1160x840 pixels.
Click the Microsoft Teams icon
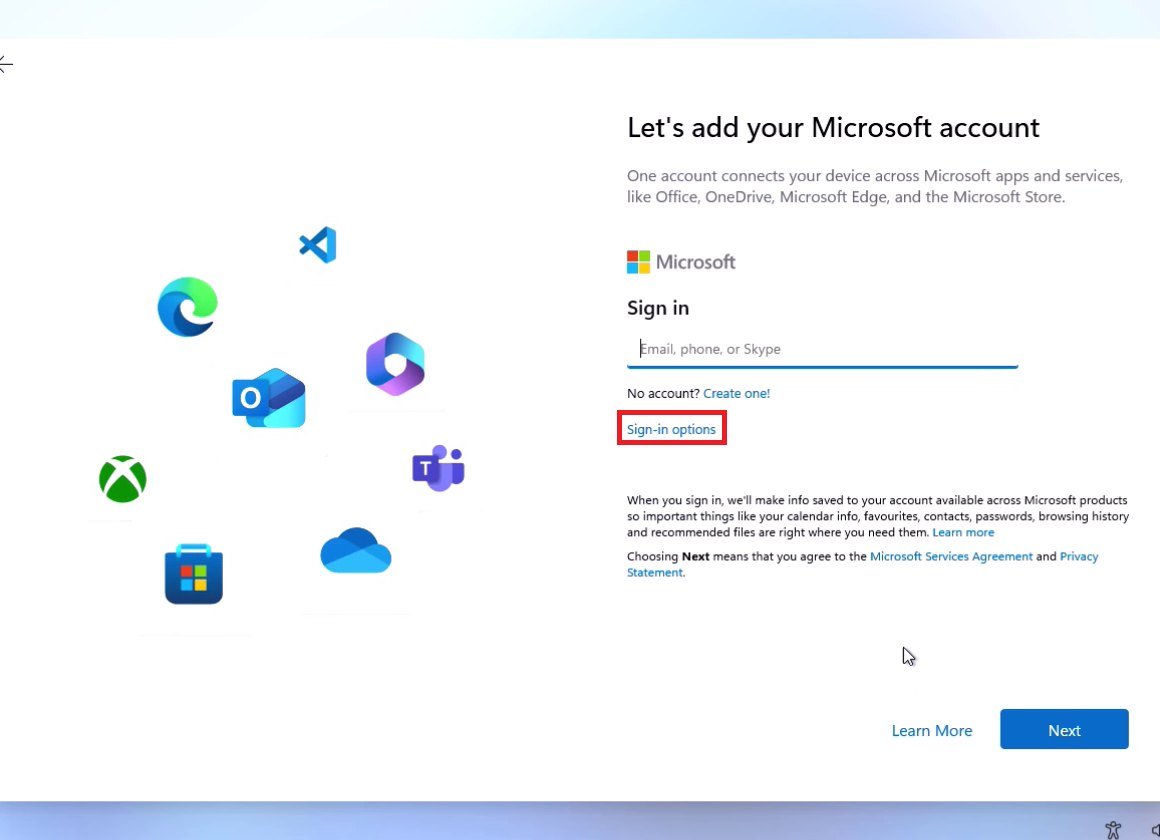[438, 468]
